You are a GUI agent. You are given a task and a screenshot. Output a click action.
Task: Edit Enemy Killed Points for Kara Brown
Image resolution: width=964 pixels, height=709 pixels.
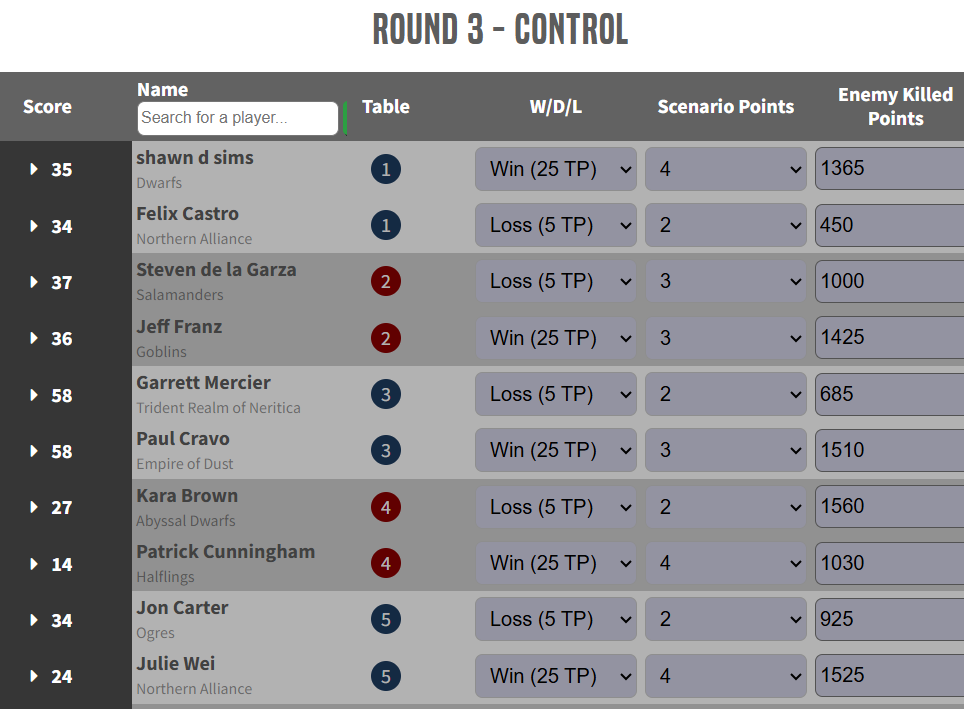pos(889,507)
